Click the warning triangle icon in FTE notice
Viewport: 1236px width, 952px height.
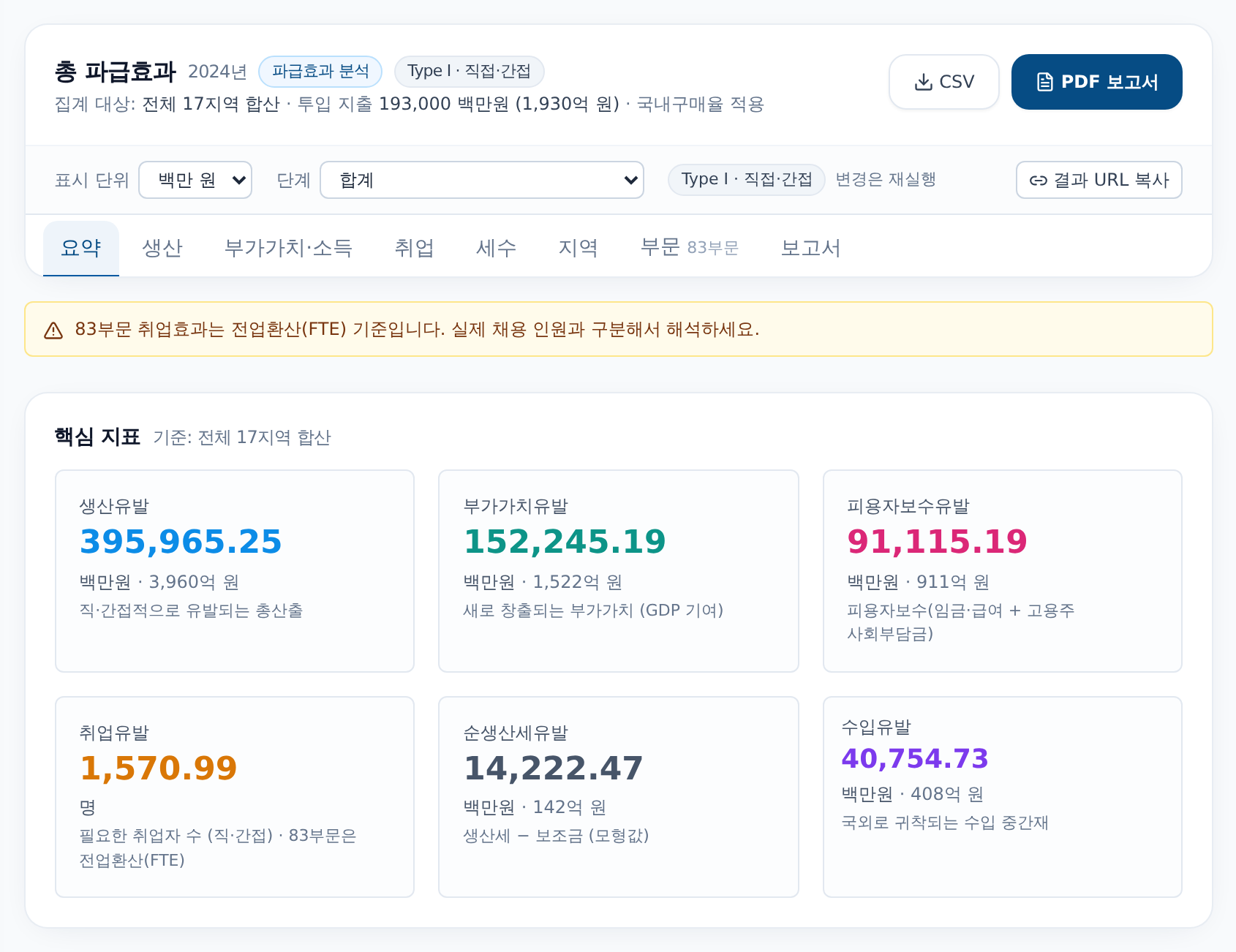point(53,330)
